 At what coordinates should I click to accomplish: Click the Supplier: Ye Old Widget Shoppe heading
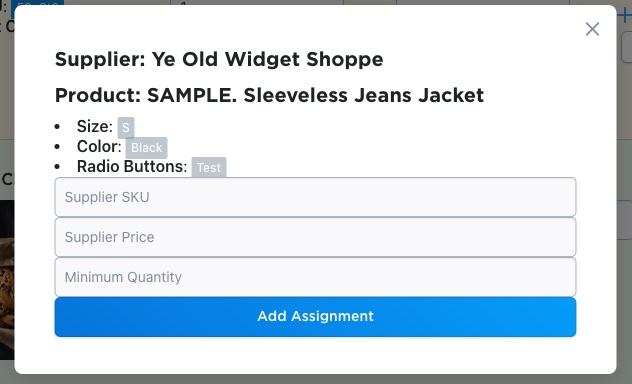click(x=219, y=59)
